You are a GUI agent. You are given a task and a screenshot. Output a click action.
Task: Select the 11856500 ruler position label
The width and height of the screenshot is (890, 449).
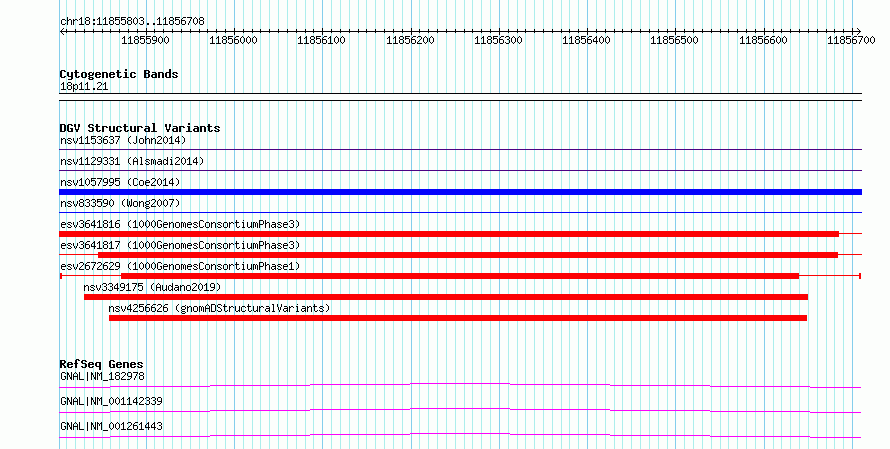[674, 40]
